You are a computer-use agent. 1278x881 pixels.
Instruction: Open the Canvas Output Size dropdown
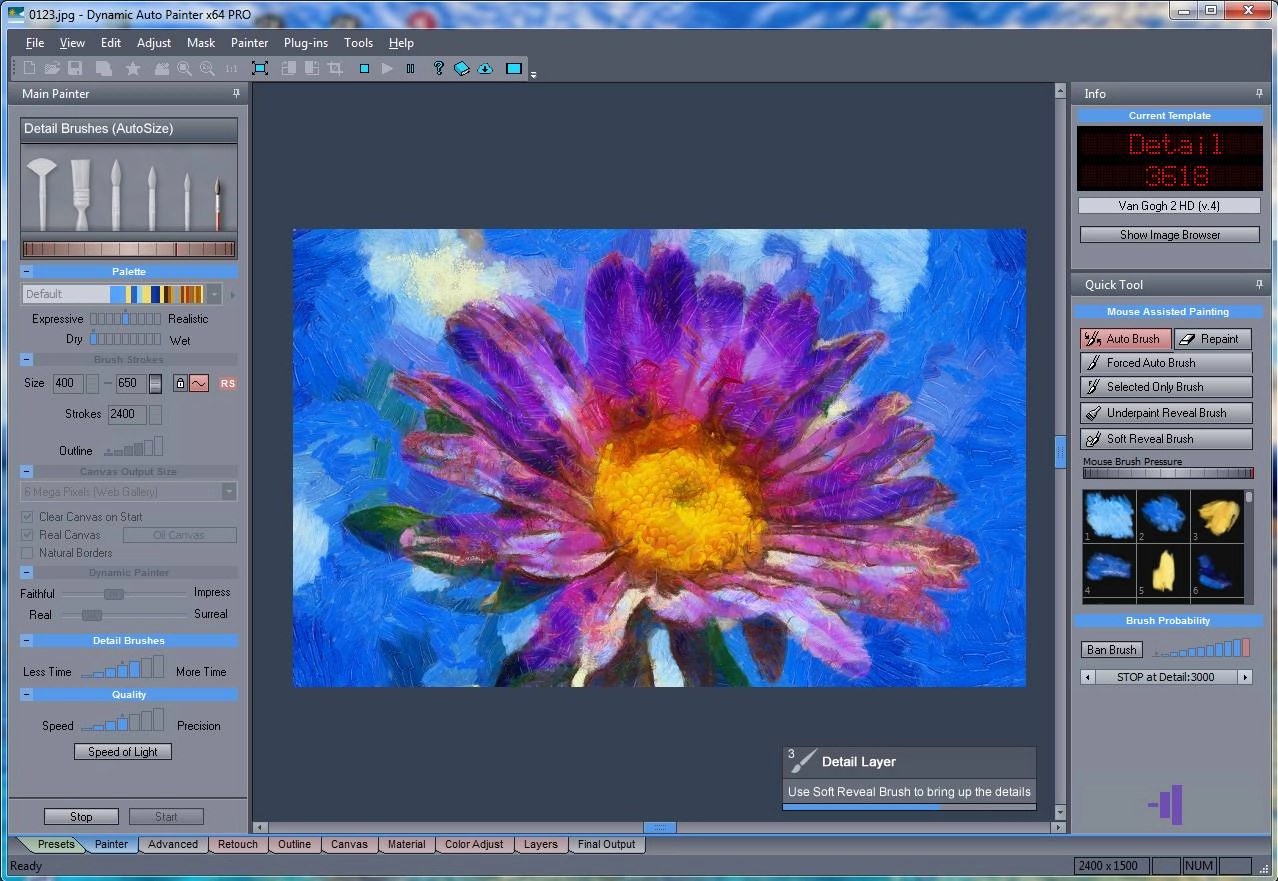tap(229, 491)
